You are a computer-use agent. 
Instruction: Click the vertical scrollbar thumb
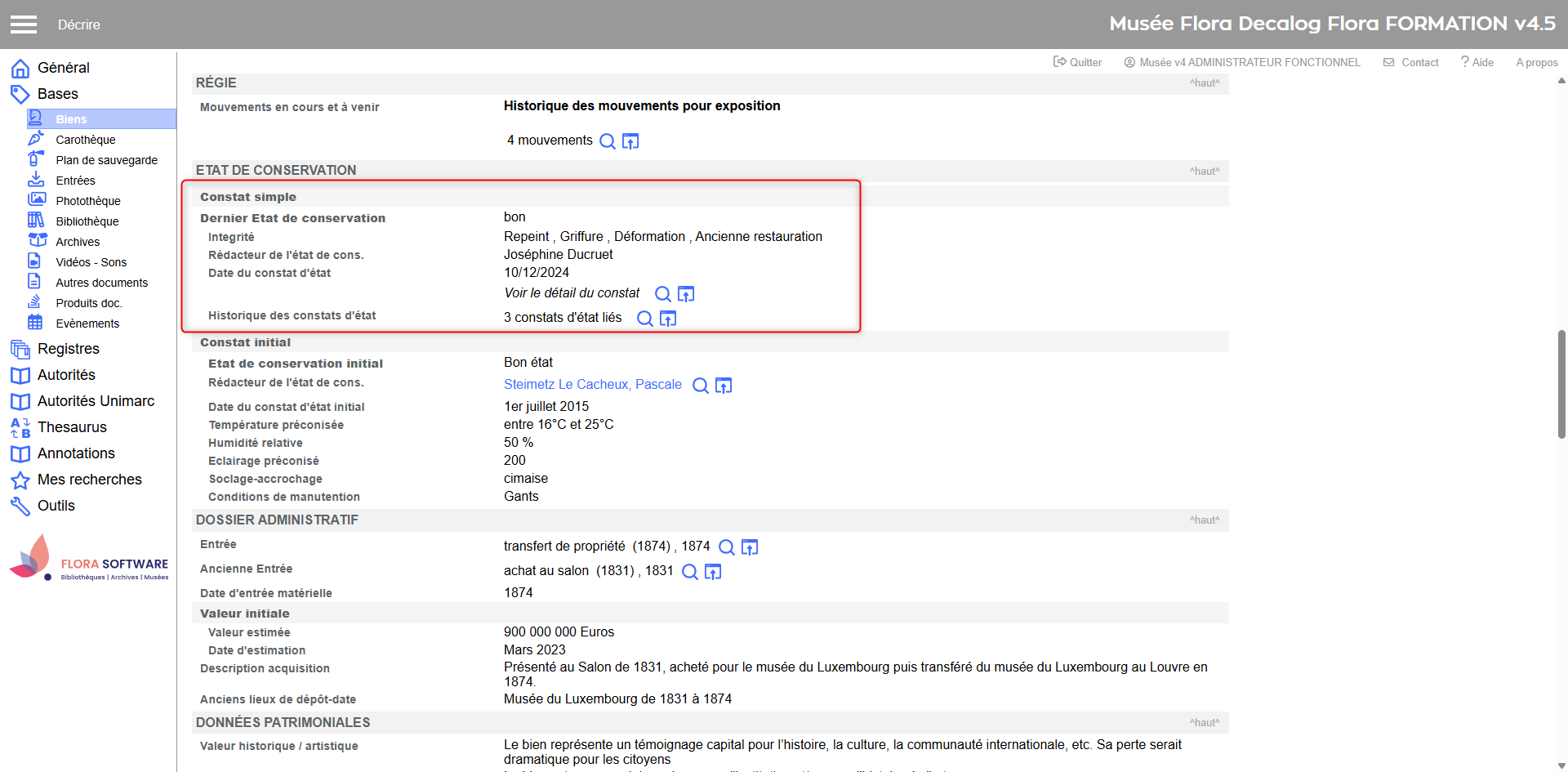tap(1561, 384)
